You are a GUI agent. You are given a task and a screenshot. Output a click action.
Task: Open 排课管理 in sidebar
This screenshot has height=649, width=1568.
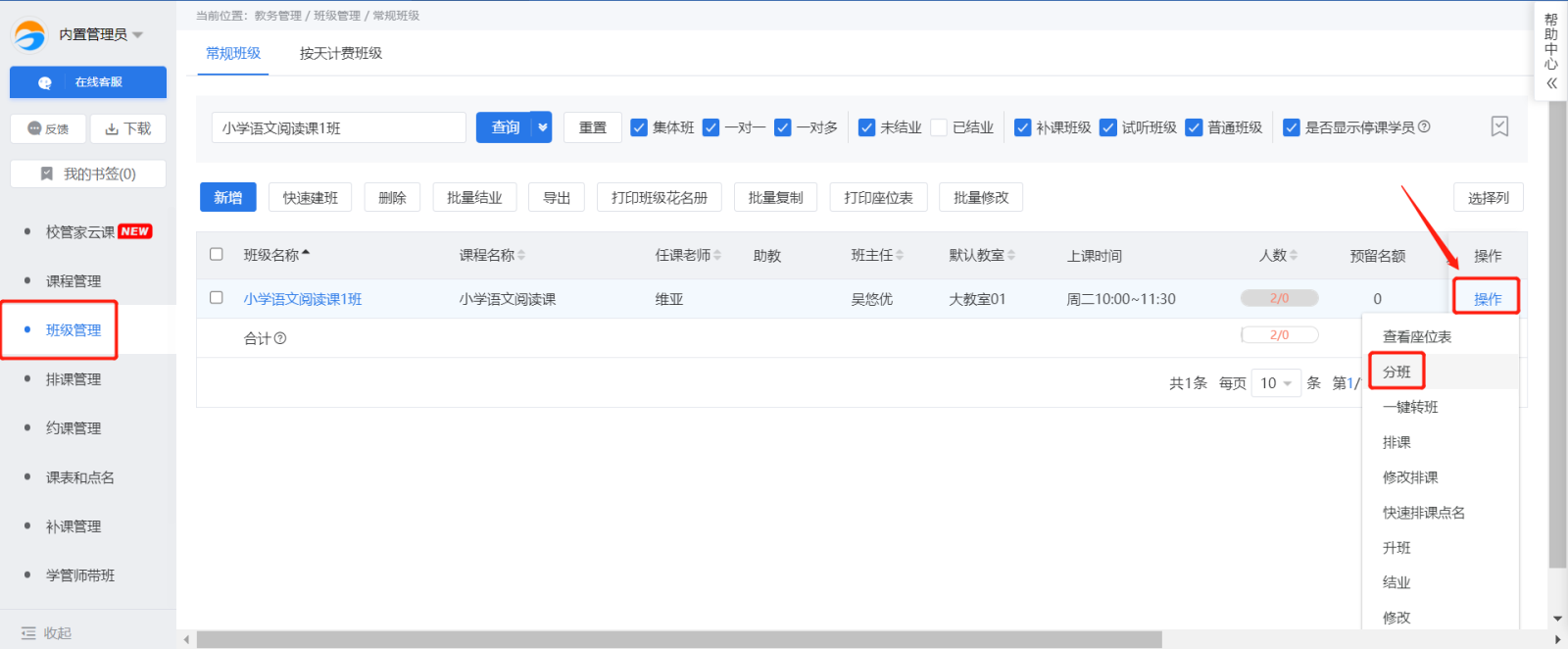pos(73,379)
